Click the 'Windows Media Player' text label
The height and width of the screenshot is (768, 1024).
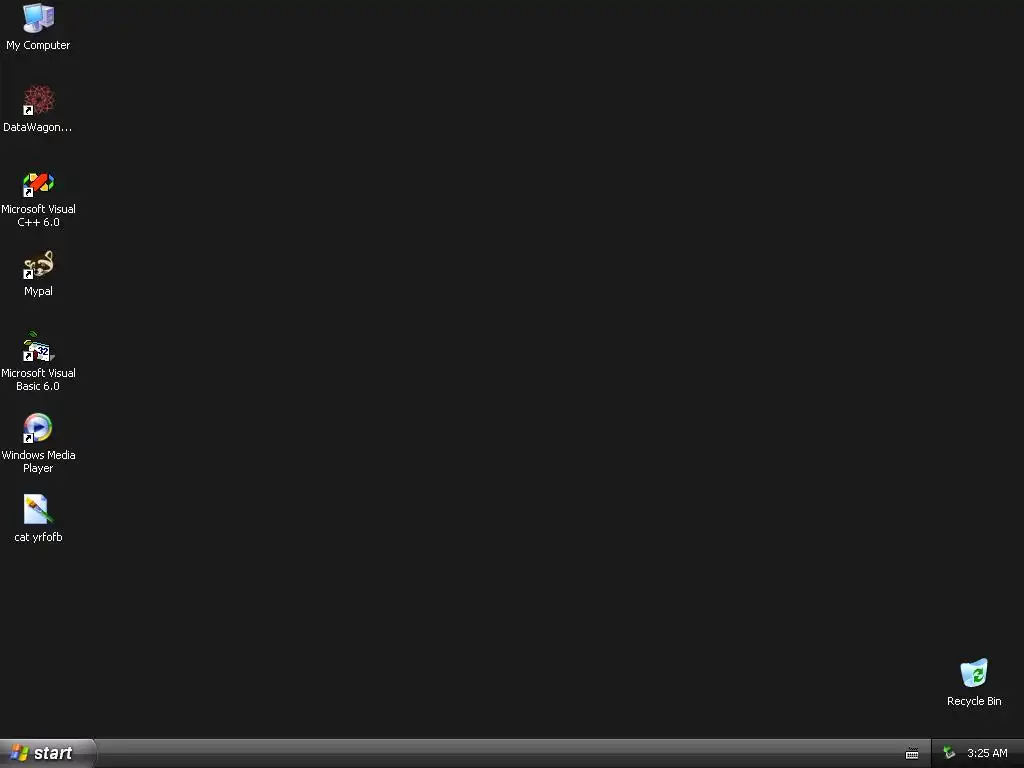(x=38, y=461)
